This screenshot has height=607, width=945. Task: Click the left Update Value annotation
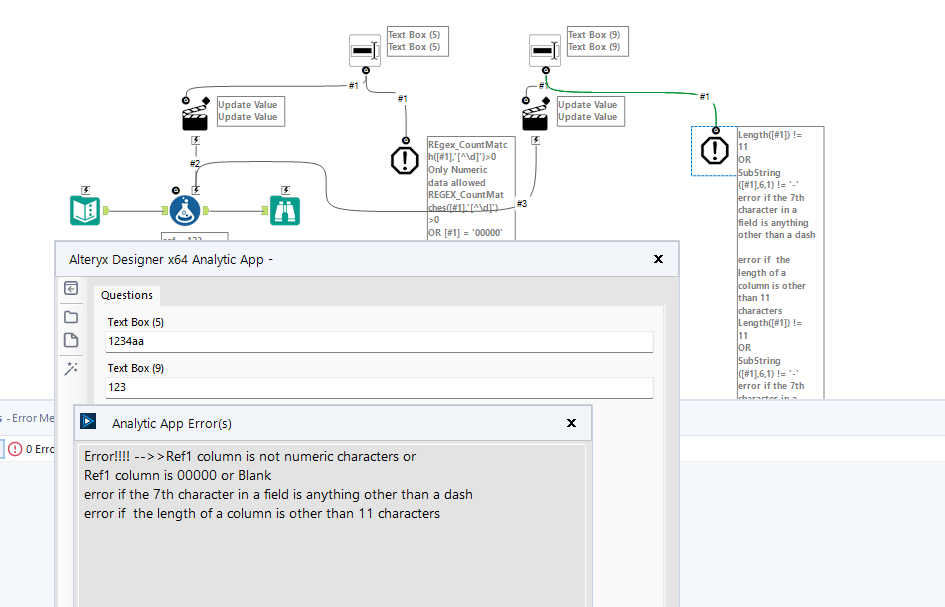pyautogui.click(x=251, y=111)
